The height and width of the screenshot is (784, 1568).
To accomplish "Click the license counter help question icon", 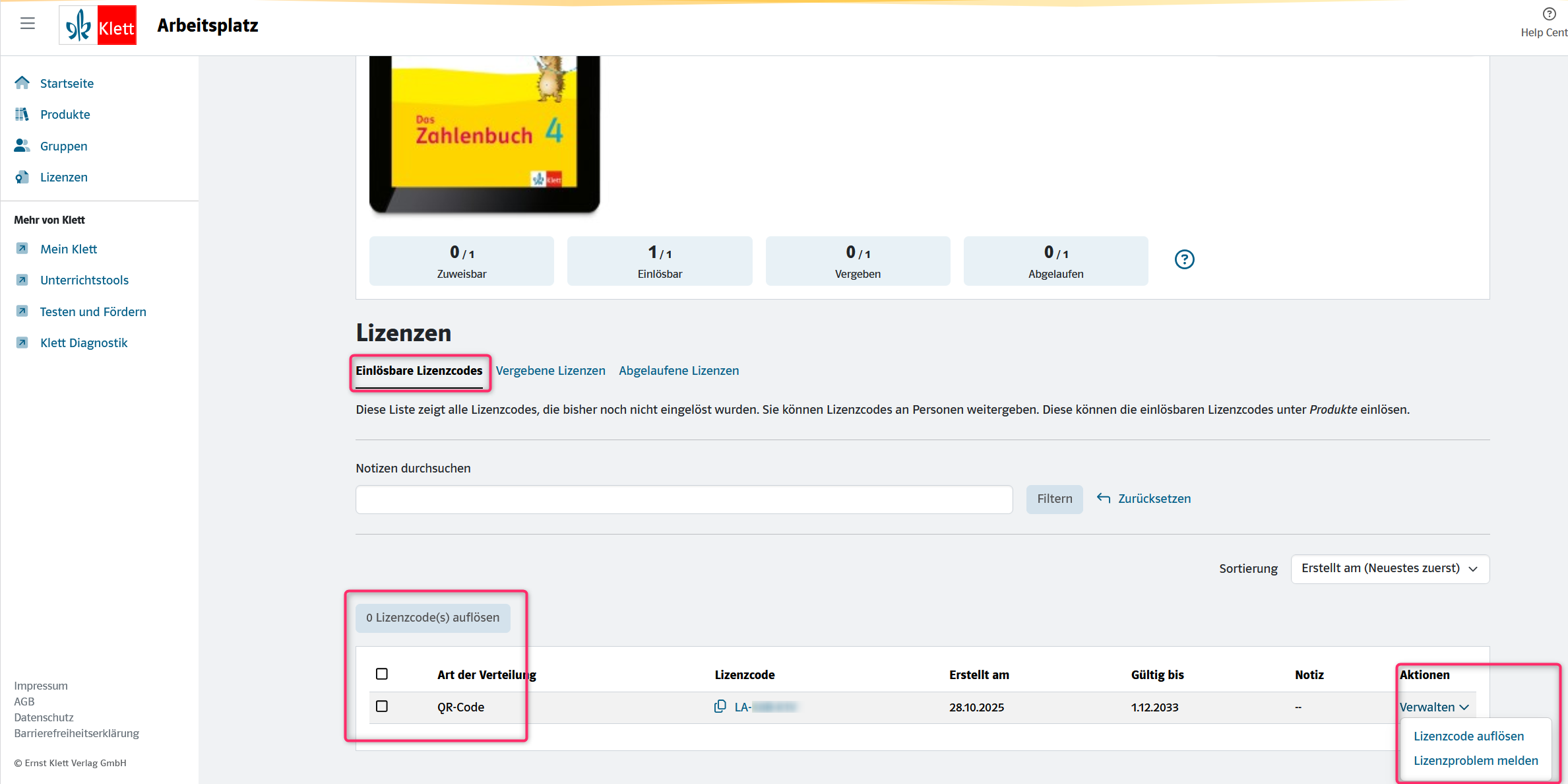I will 1184,259.
